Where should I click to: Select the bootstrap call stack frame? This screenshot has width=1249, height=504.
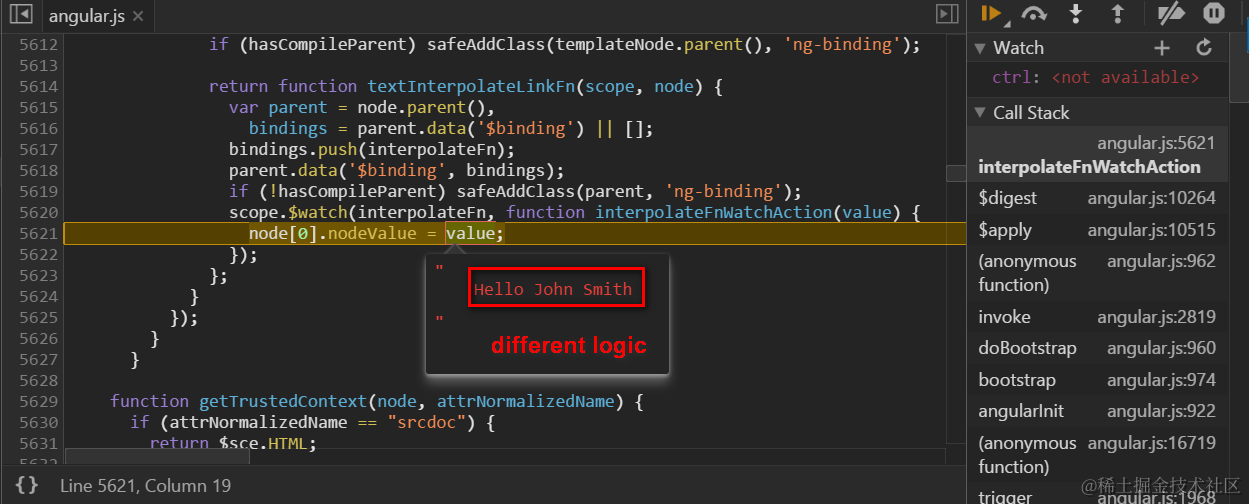1097,380
